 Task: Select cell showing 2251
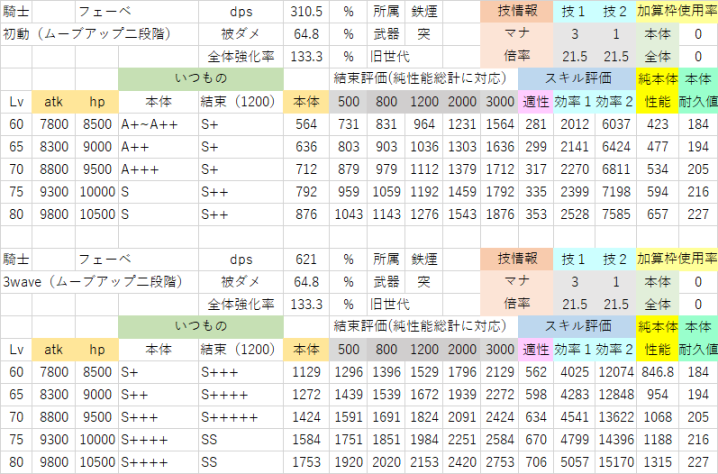(462, 440)
